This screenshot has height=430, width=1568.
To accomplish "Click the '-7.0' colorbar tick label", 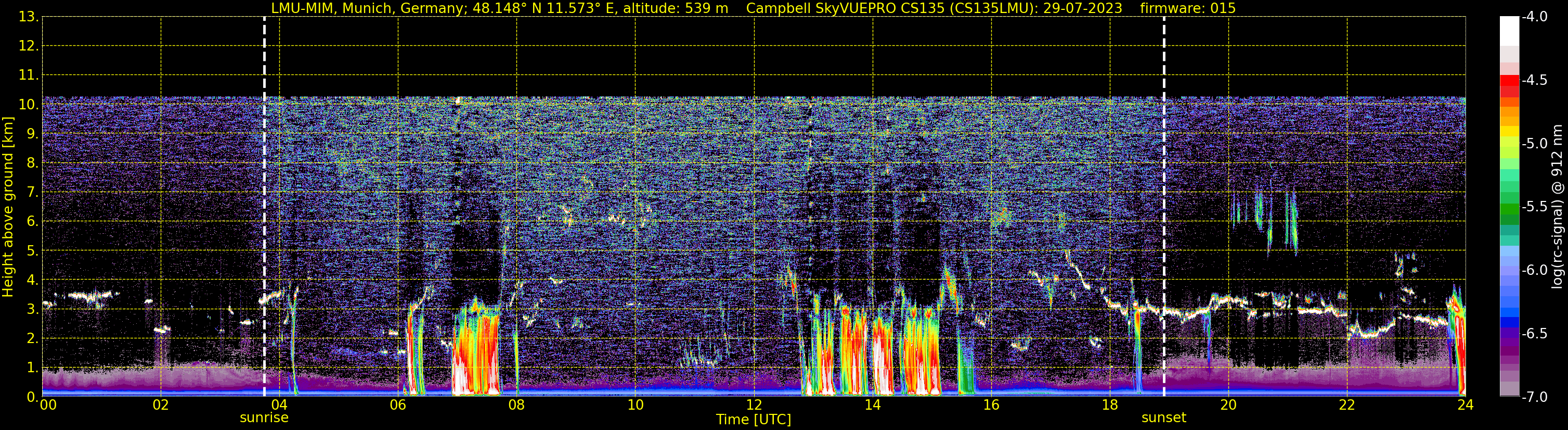I will point(1534,397).
